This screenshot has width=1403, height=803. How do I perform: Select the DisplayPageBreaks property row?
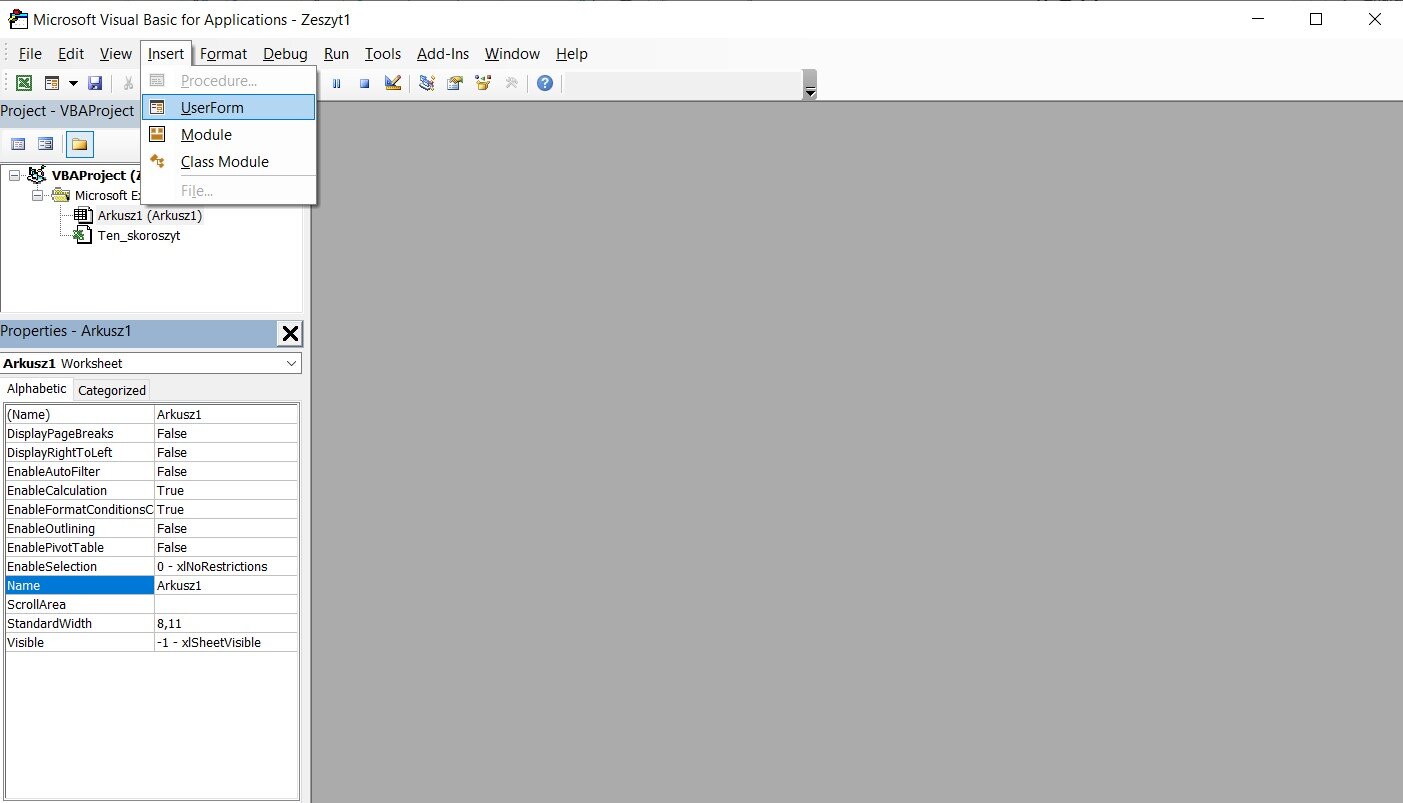(x=151, y=433)
